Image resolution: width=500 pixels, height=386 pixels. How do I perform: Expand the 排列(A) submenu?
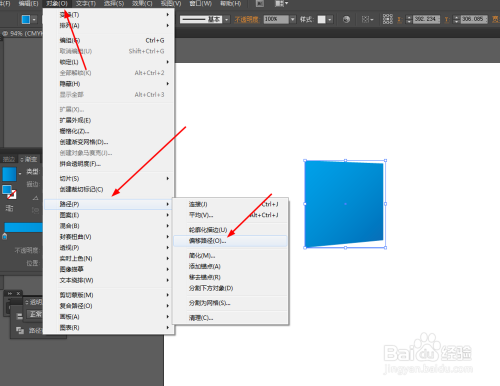(x=109, y=25)
